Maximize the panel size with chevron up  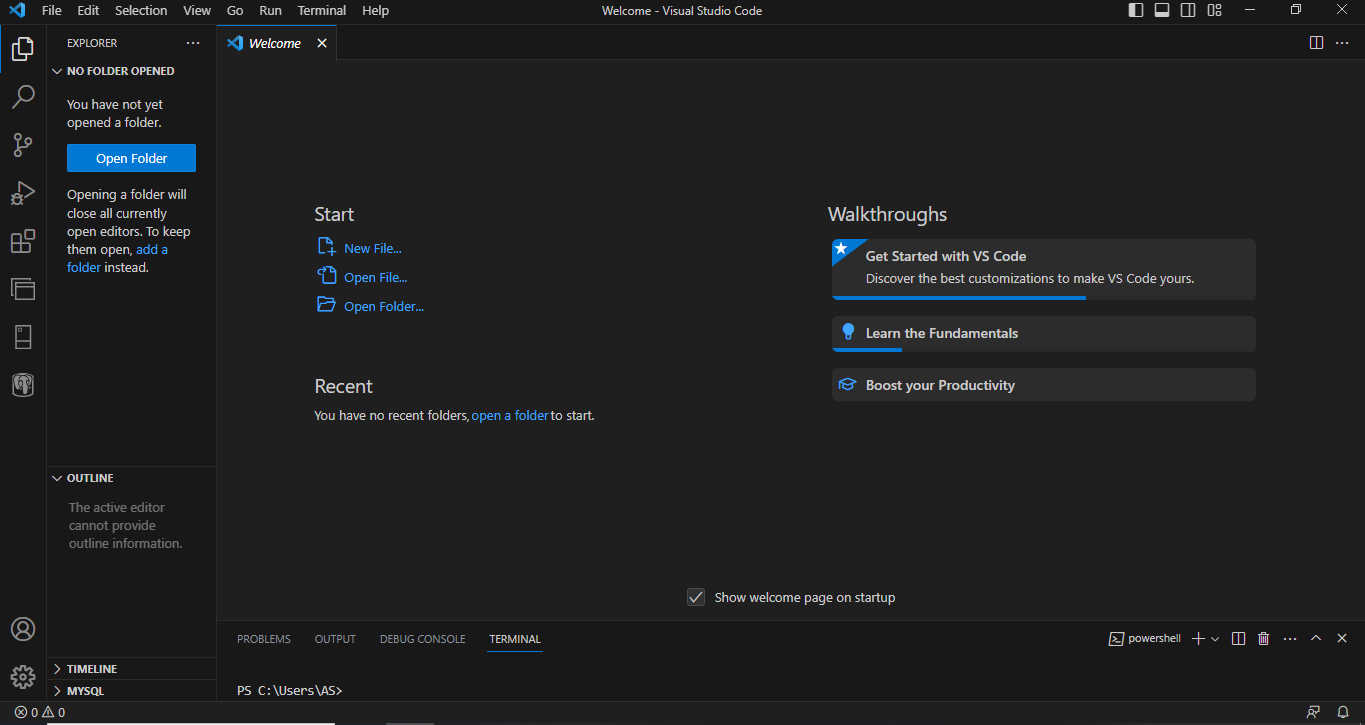click(x=1316, y=638)
